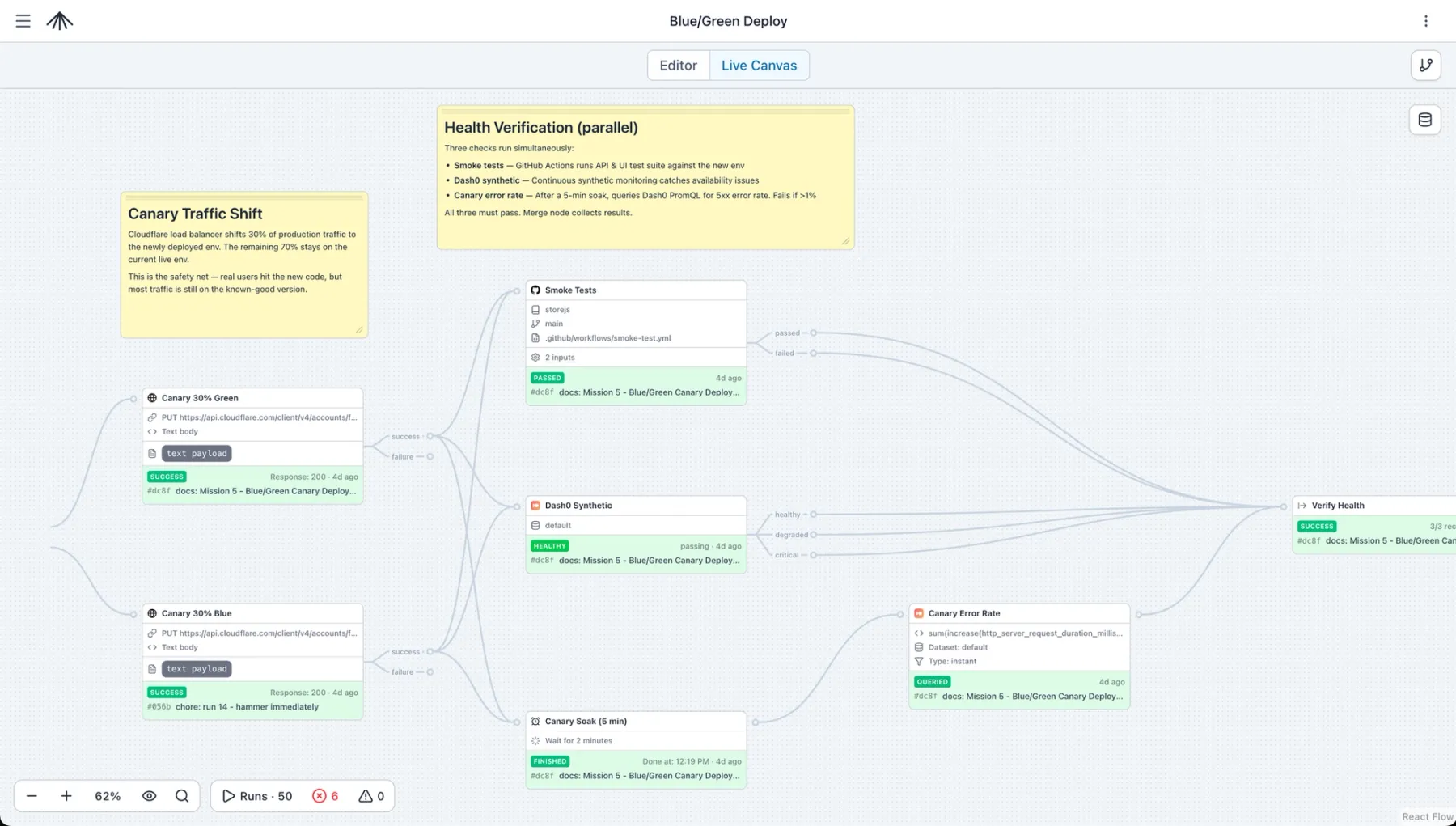Click the .github/workflows/smoke-test.yml path
The image size is (1456, 826).
tap(607, 338)
